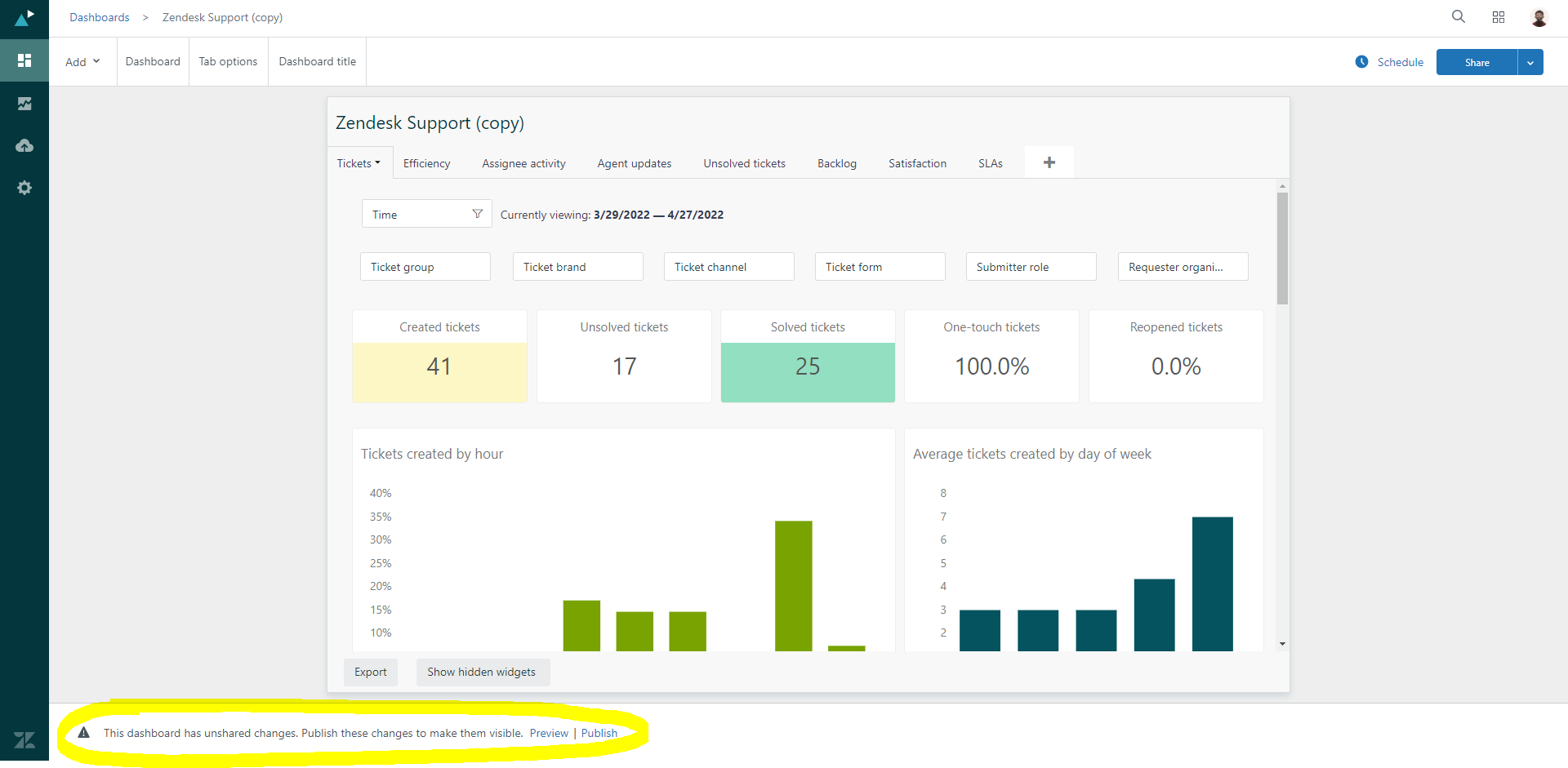Open the Time filter dropdown
Image resolution: width=1568 pixels, height=768 pixels.
coord(426,215)
